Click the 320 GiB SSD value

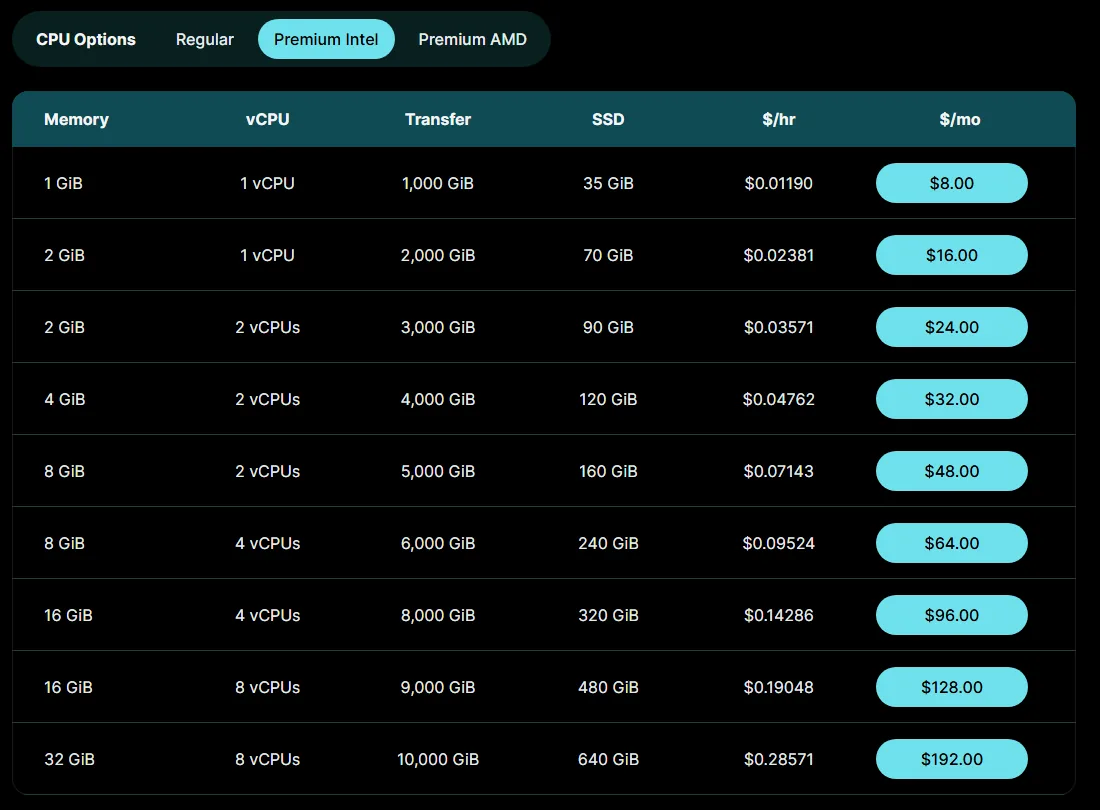(608, 615)
